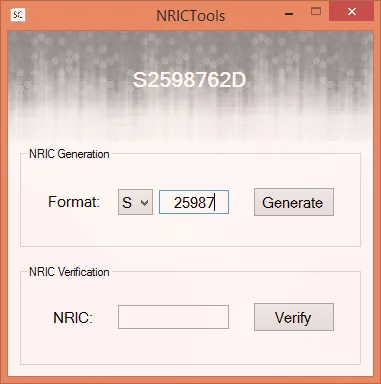Screen dimensions: 381x384
Task: Maximize the NRICTools window
Action: coord(316,12)
